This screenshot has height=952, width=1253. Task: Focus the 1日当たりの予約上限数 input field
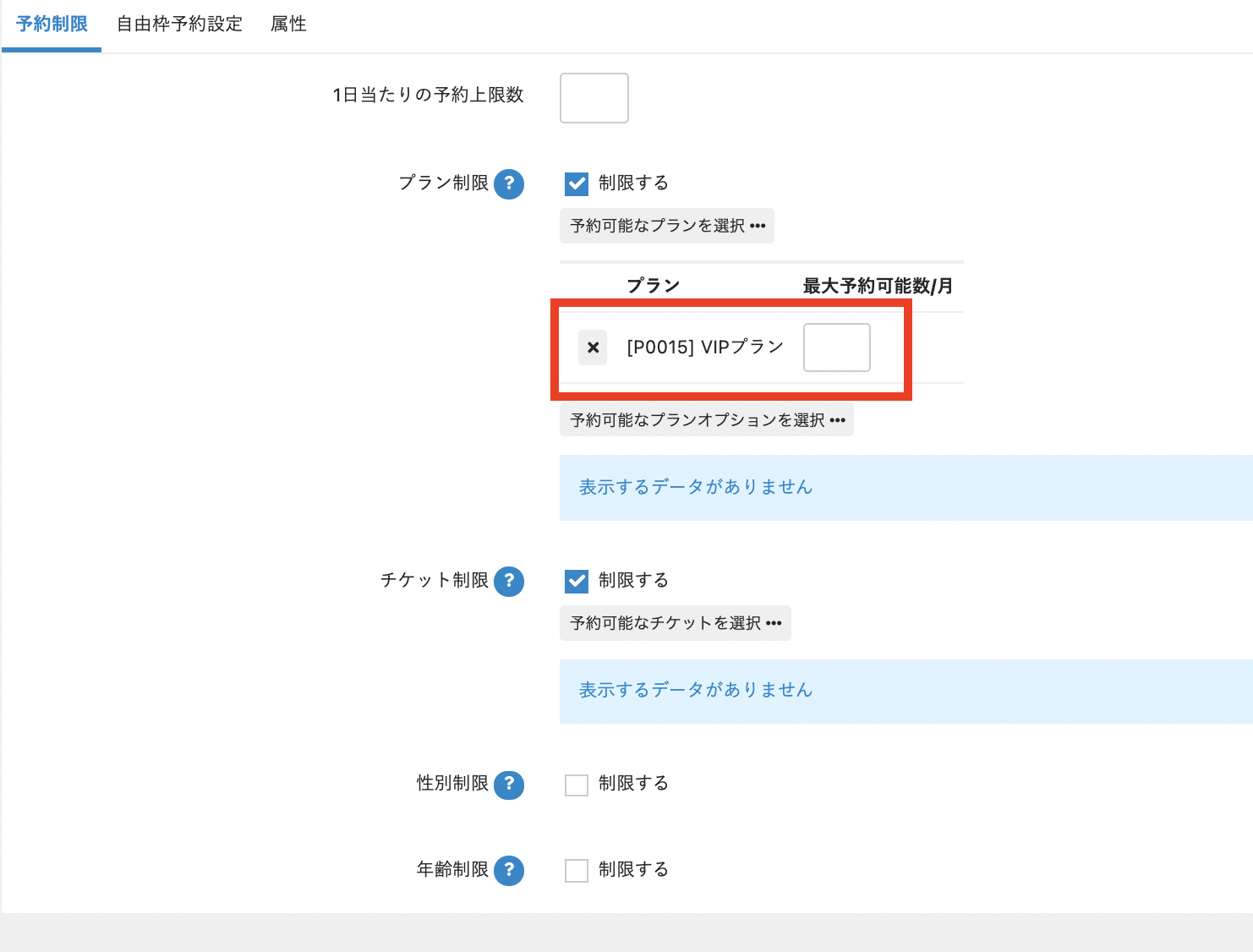pyautogui.click(x=594, y=98)
